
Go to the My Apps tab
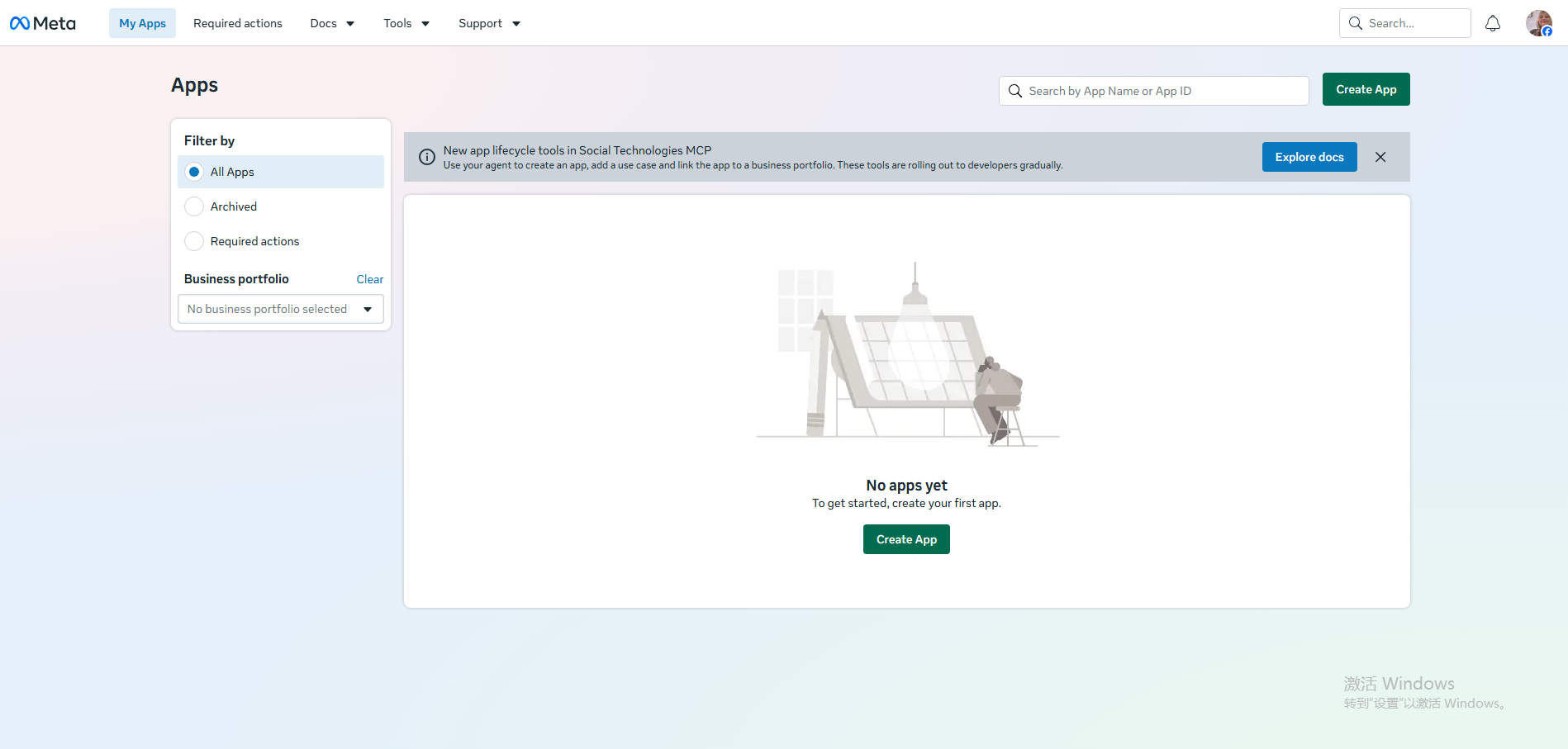(142, 23)
